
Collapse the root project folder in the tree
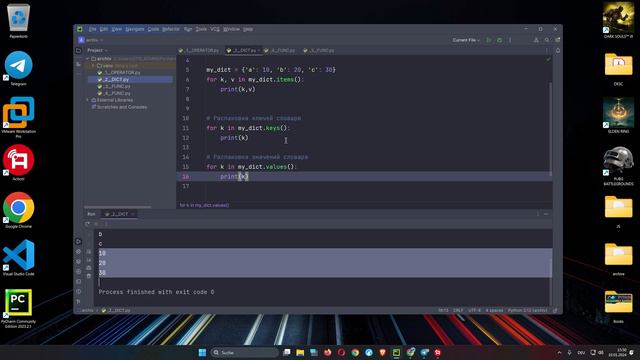click(87, 59)
